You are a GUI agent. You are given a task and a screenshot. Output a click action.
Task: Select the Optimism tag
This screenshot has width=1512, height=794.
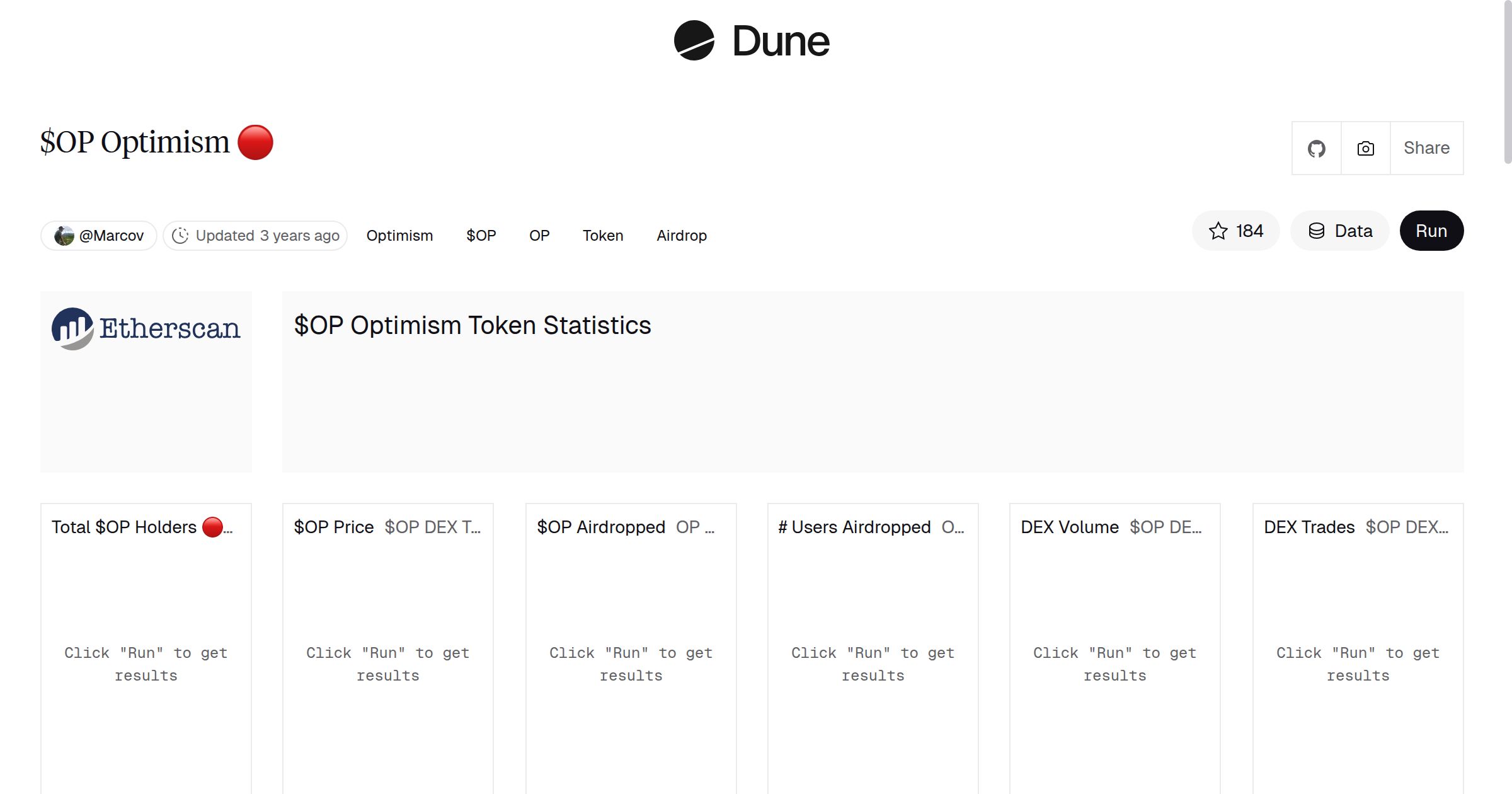coord(399,236)
